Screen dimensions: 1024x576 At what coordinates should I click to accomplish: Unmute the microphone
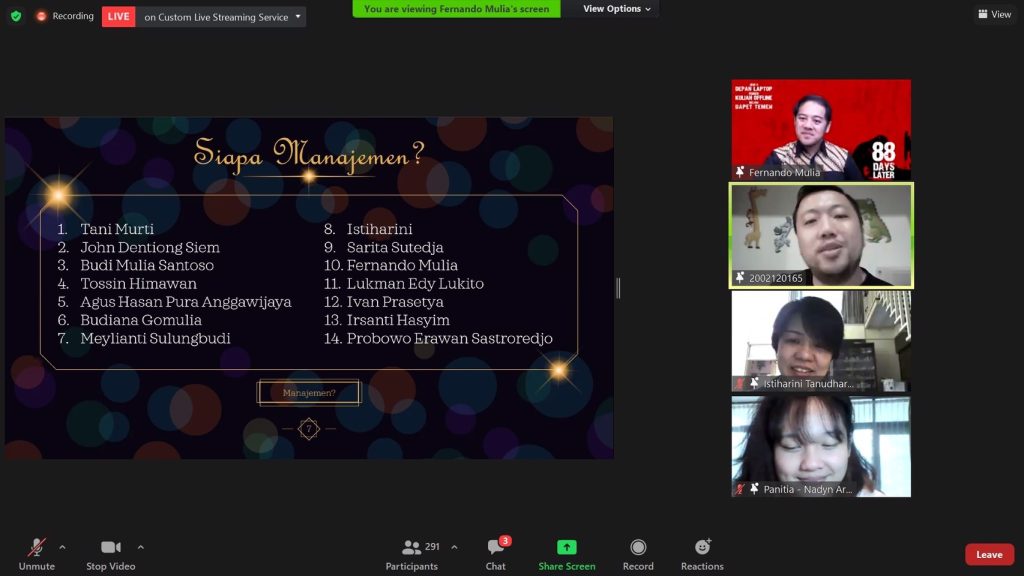click(x=36, y=553)
